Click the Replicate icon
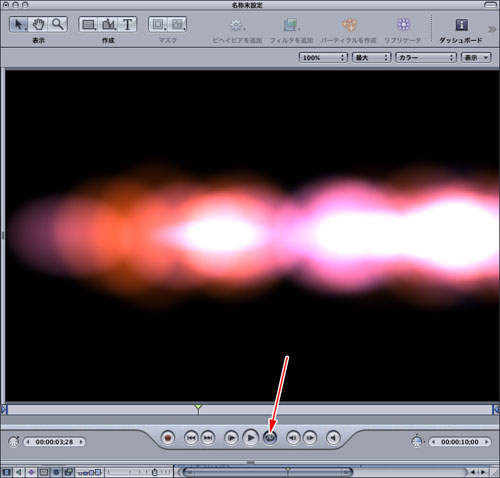 [403, 25]
